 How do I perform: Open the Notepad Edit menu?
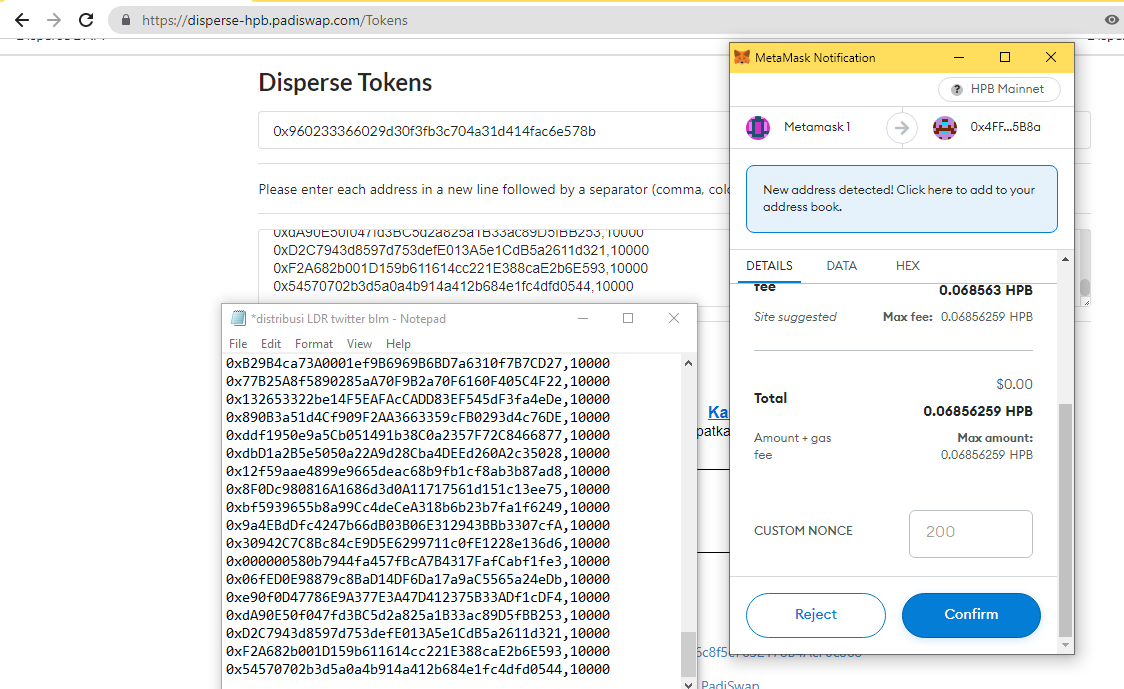coord(271,344)
